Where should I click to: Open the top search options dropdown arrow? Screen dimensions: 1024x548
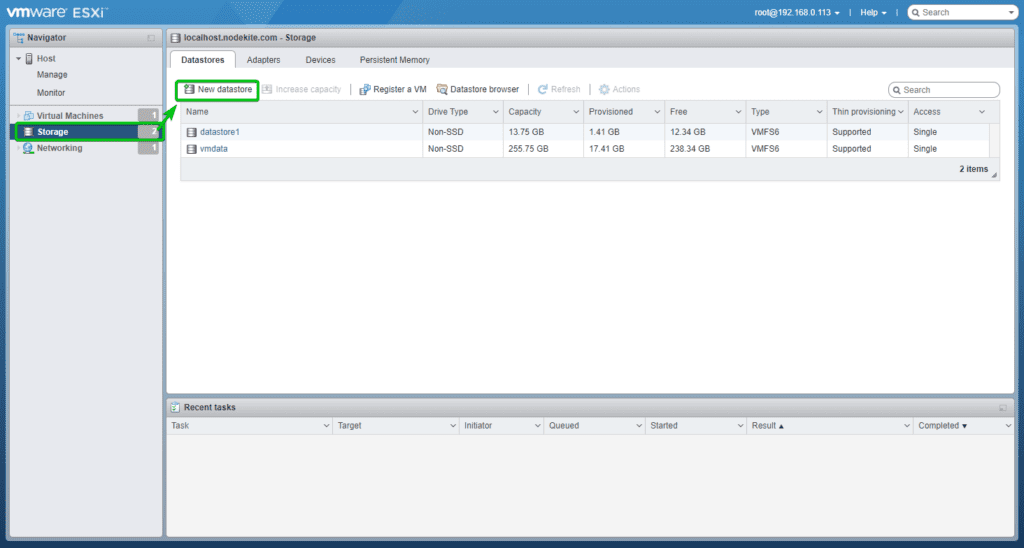coord(1012,12)
